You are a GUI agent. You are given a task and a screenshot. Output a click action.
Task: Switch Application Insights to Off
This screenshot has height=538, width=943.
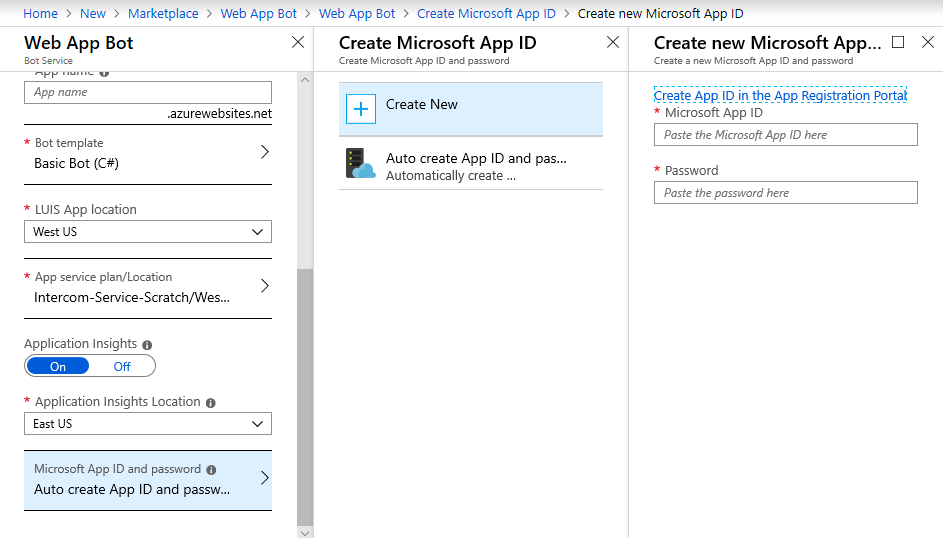(122, 366)
